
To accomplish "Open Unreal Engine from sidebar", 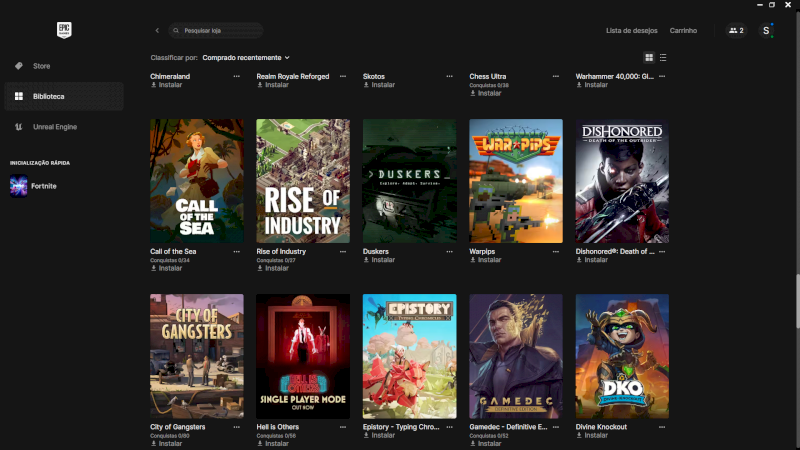I will pyautogui.click(x=54, y=127).
